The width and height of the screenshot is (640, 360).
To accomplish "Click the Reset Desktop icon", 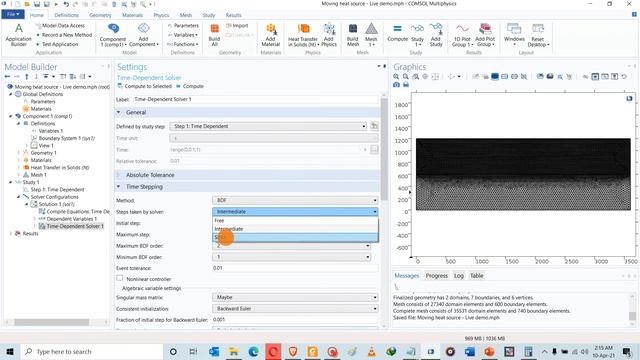I will [x=538, y=34].
